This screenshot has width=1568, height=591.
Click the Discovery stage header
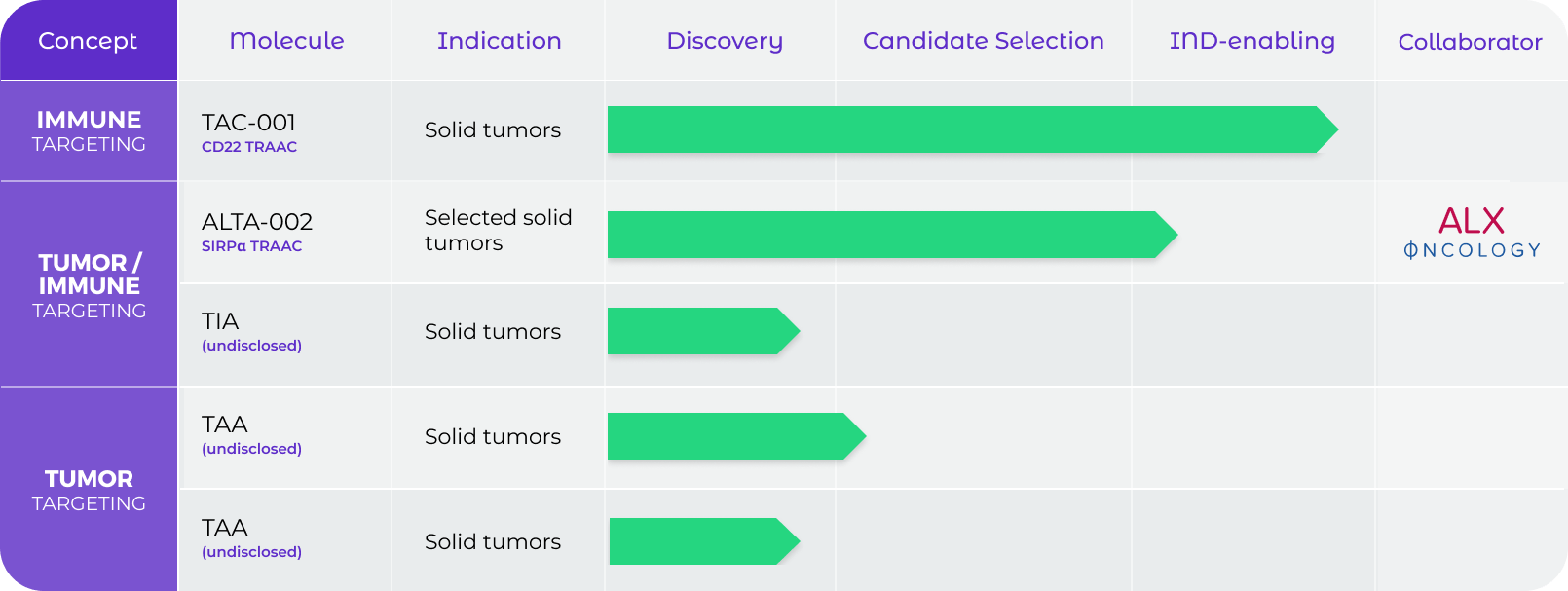tap(725, 41)
